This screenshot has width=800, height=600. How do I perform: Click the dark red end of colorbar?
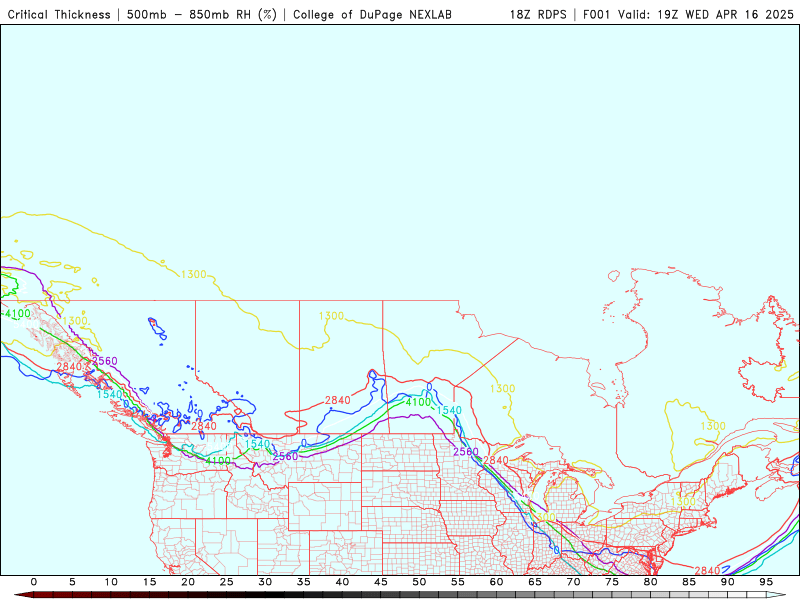(26, 595)
